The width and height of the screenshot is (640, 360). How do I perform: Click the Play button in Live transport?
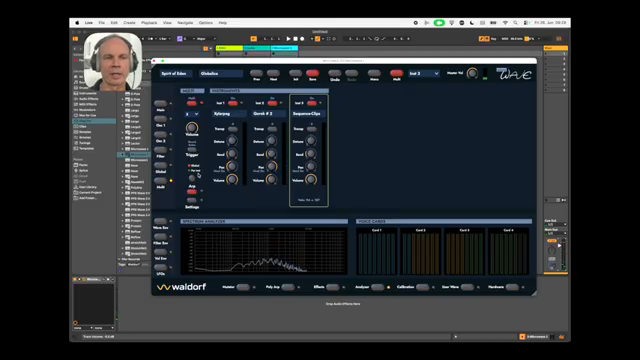(x=288, y=39)
